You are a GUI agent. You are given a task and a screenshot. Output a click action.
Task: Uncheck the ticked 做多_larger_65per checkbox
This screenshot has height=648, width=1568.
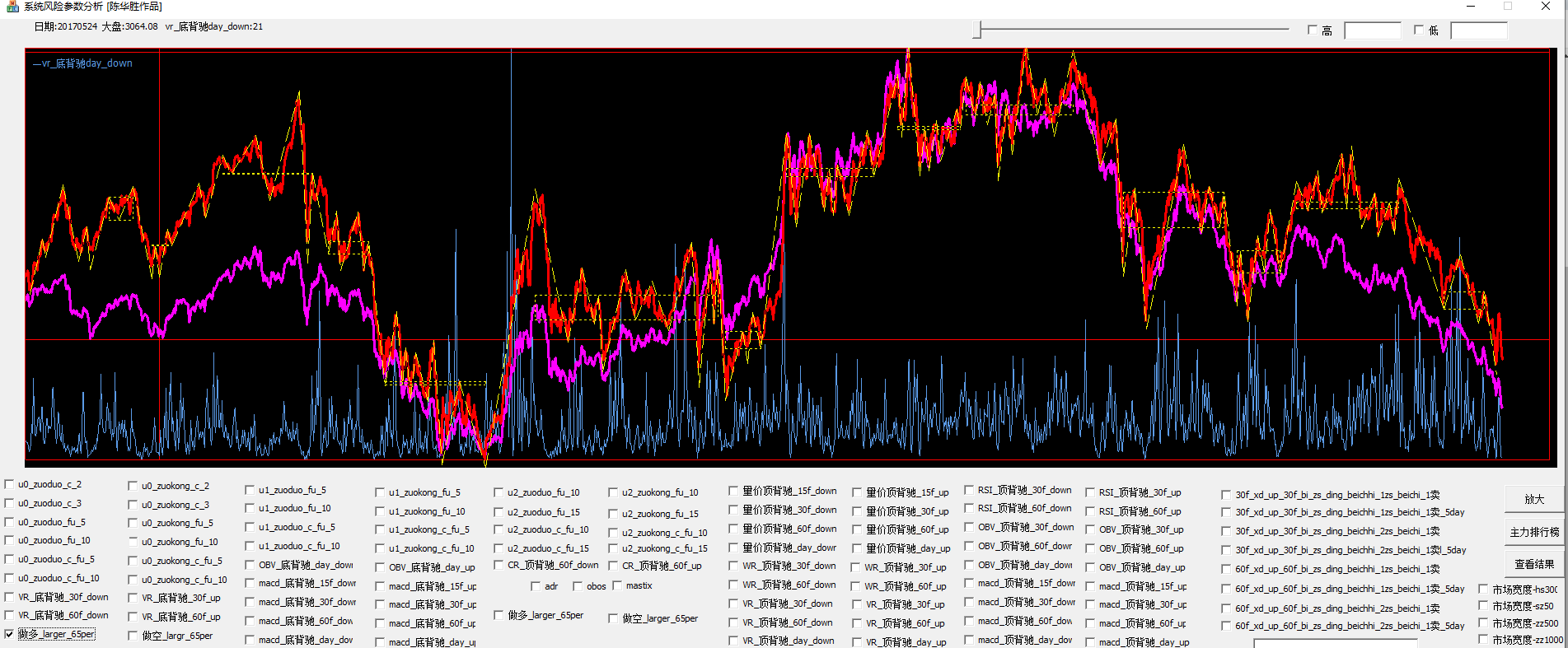(9, 634)
